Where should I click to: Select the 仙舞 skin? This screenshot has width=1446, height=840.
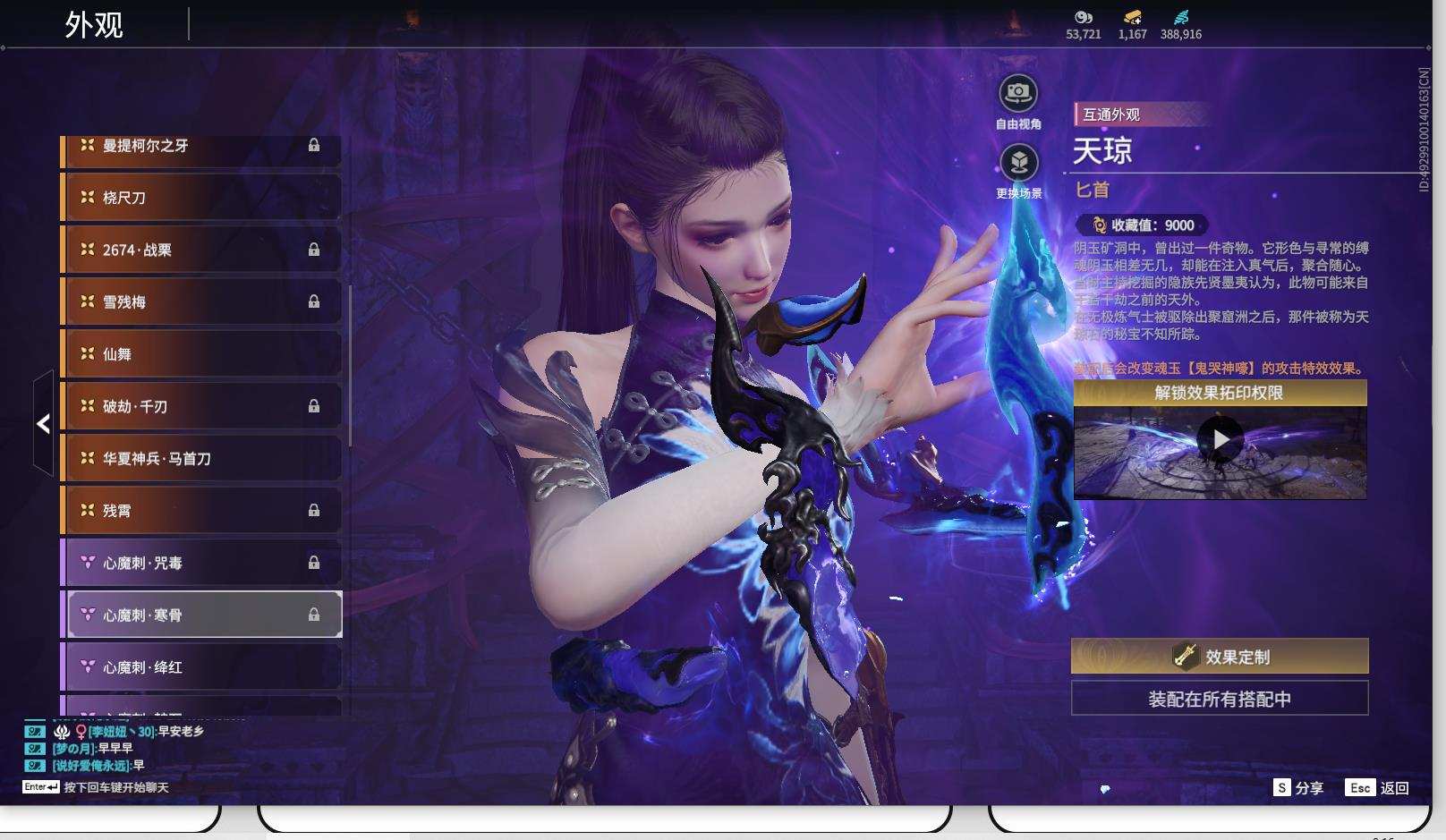tap(201, 354)
